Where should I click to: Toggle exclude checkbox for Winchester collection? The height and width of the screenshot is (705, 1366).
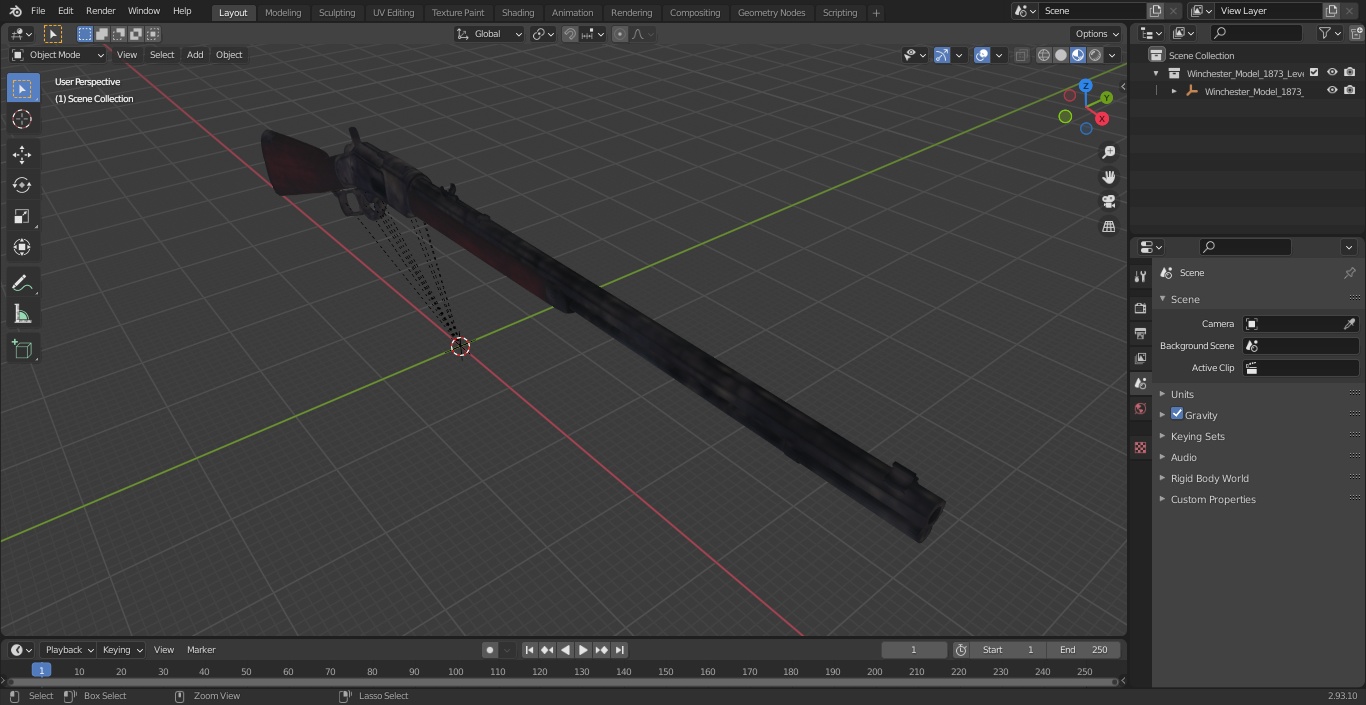(x=1314, y=73)
